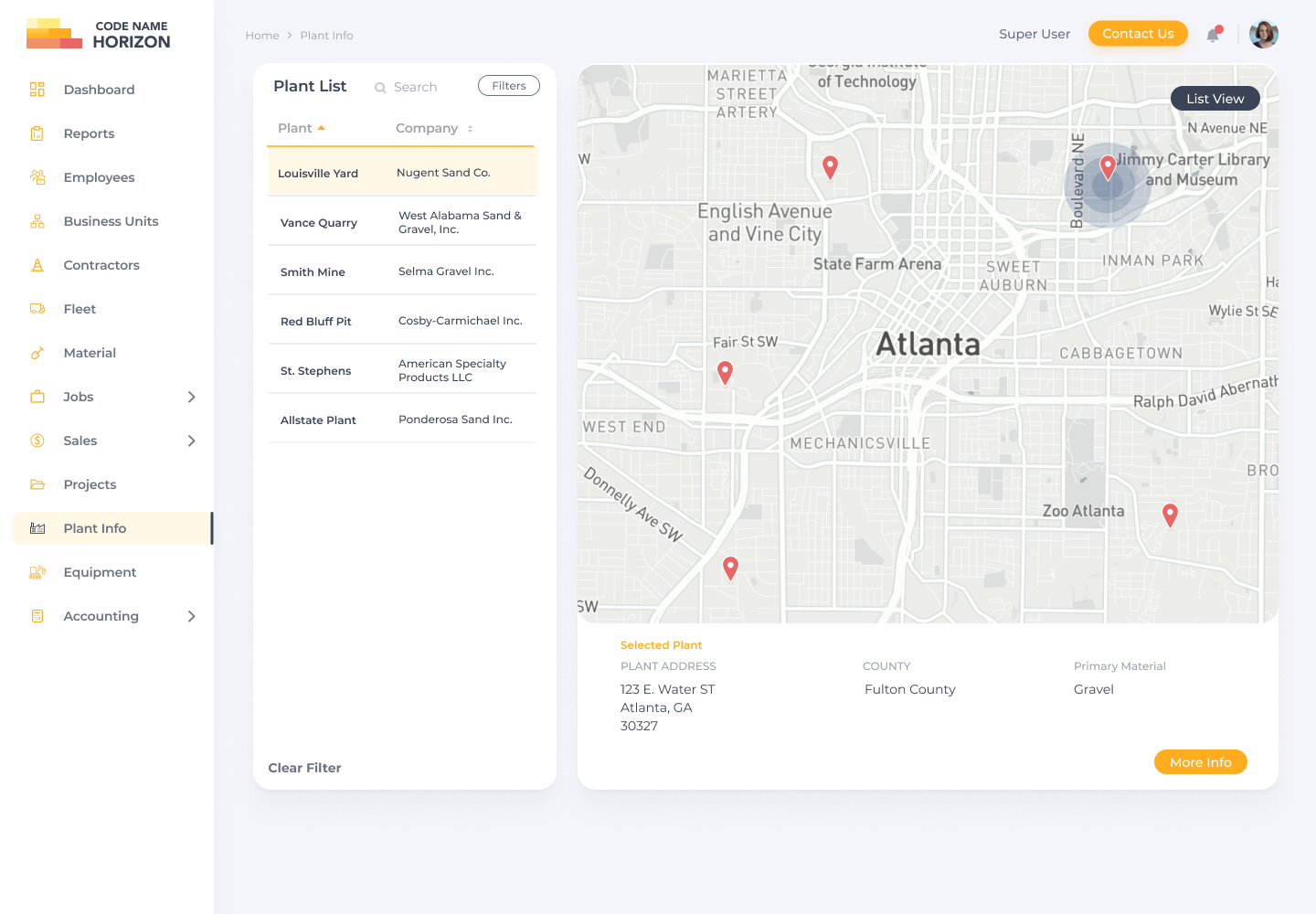Click the map pin near Zoo Atlanta
Viewport: 1316px width, 914px height.
(1170, 514)
